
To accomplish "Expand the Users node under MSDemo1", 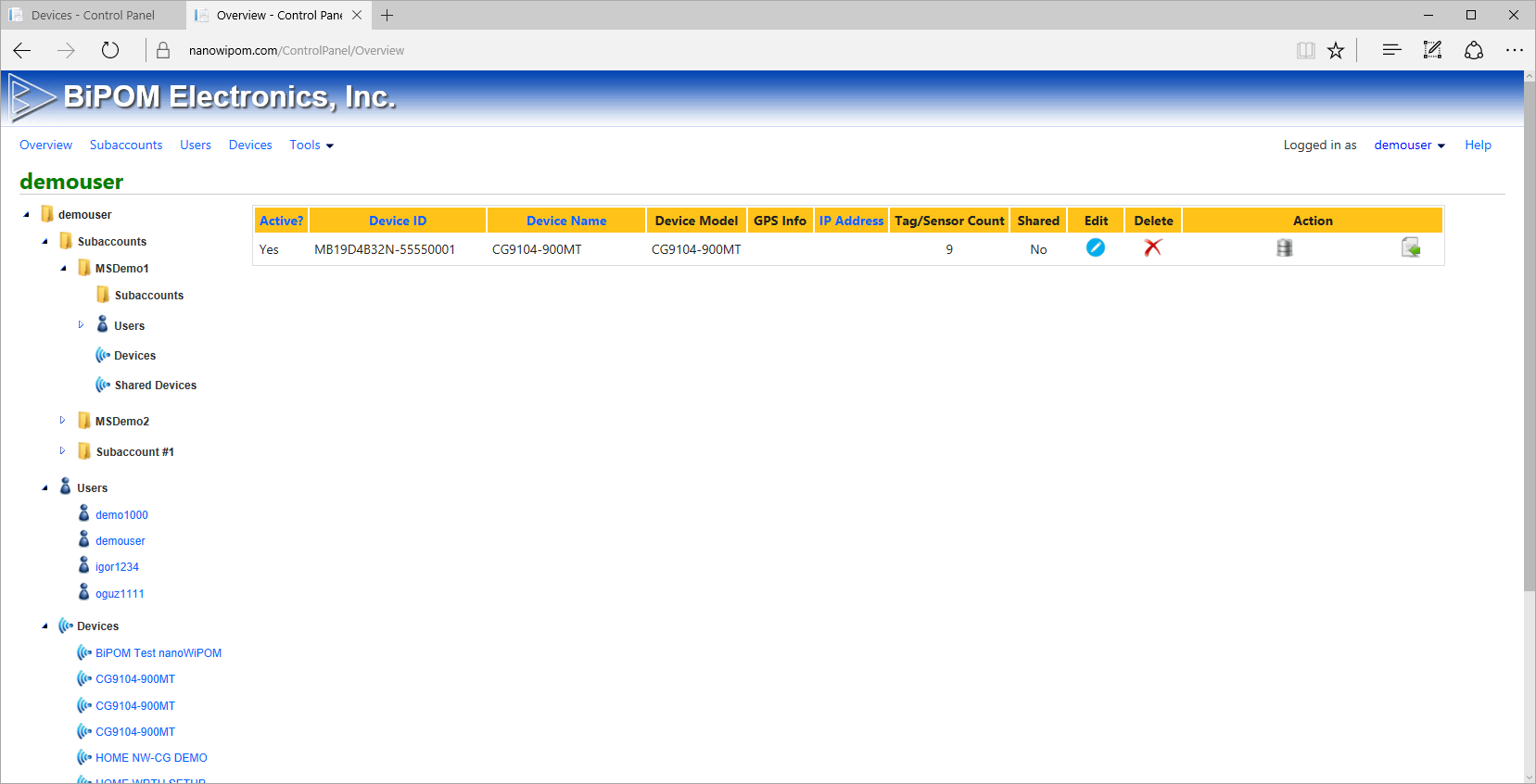I will tap(81, 324).
